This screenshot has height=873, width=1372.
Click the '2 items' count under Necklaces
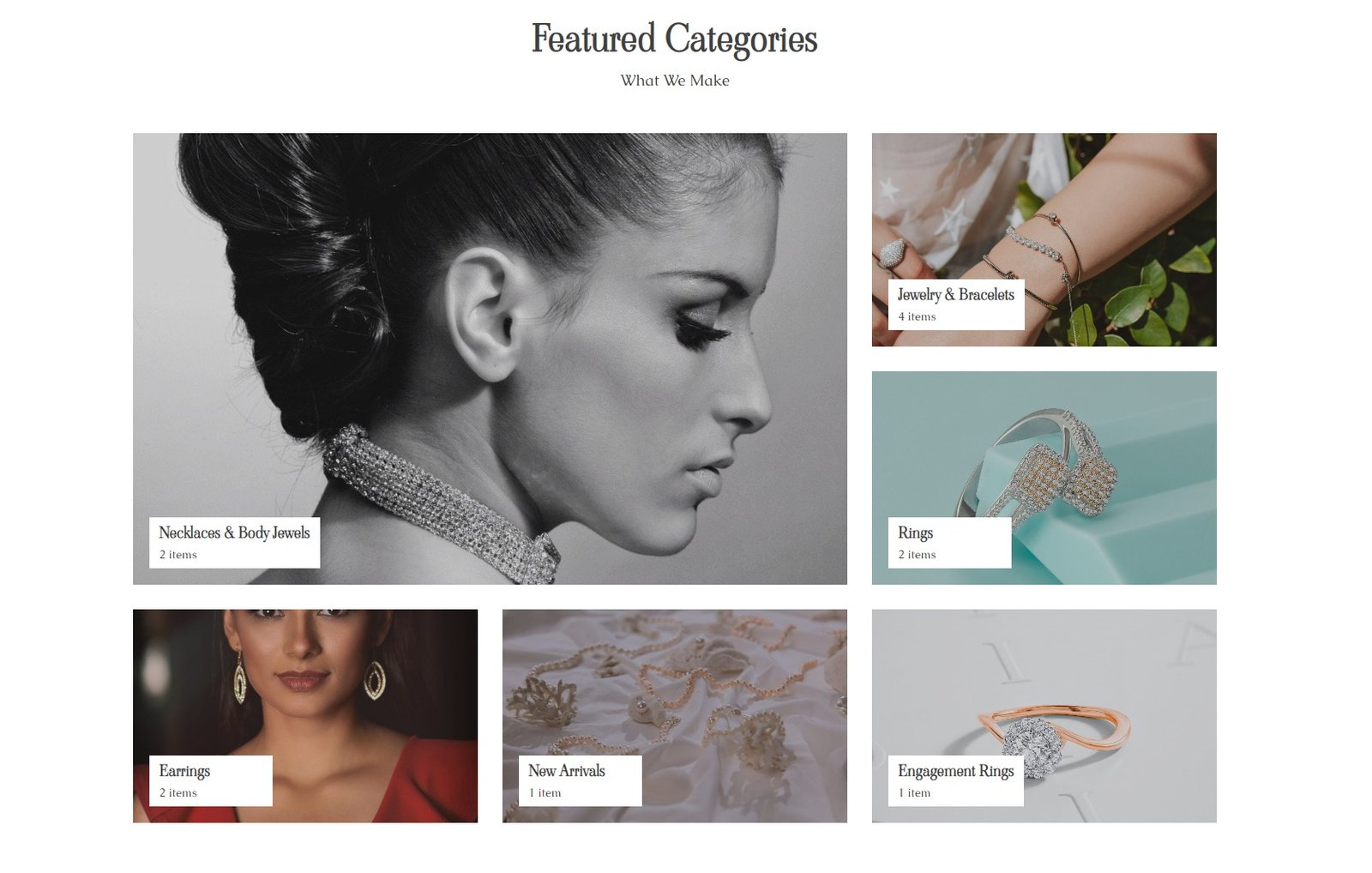pos(178,555)
